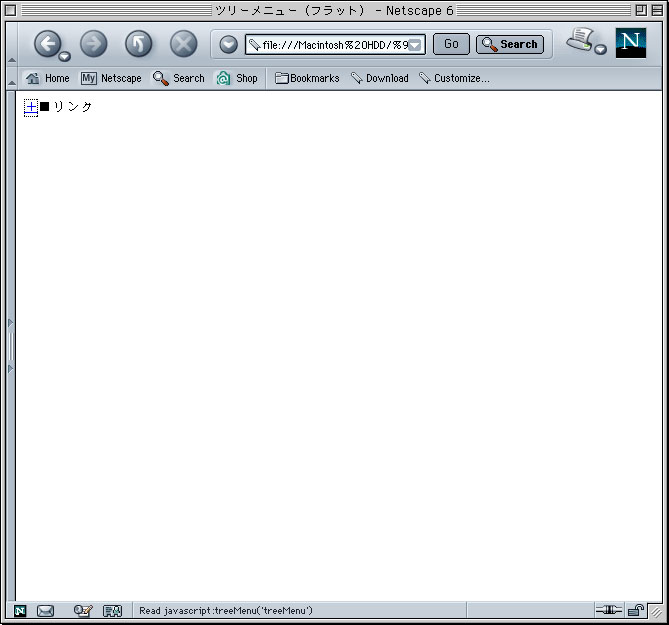Click the URL address field
The height and width of the screenshot is (625, 669).
pyautogui.click(x=335, y=44)
